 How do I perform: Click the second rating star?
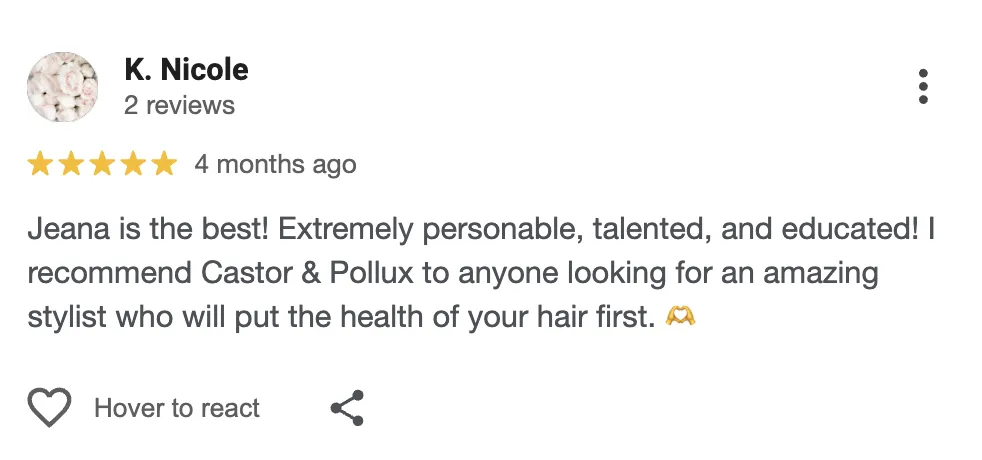tap(71, 164)
